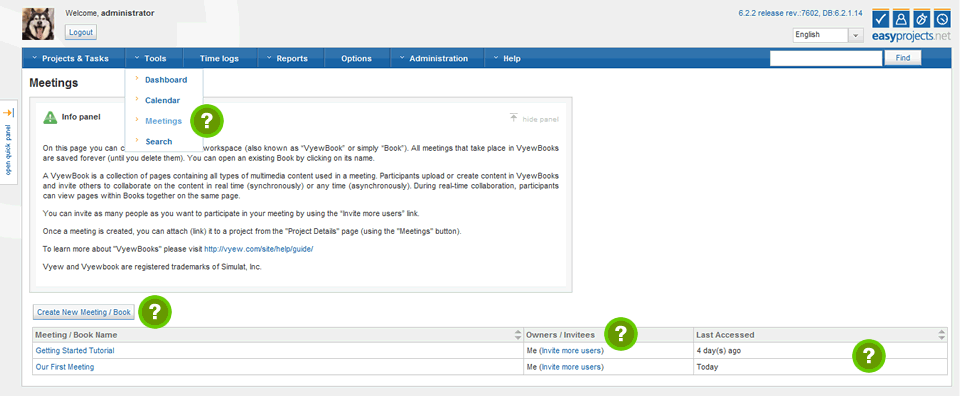Click Create New Meeting / Book button
The image size is (960, 396).
pyautogui.click(x=84, y=312)
